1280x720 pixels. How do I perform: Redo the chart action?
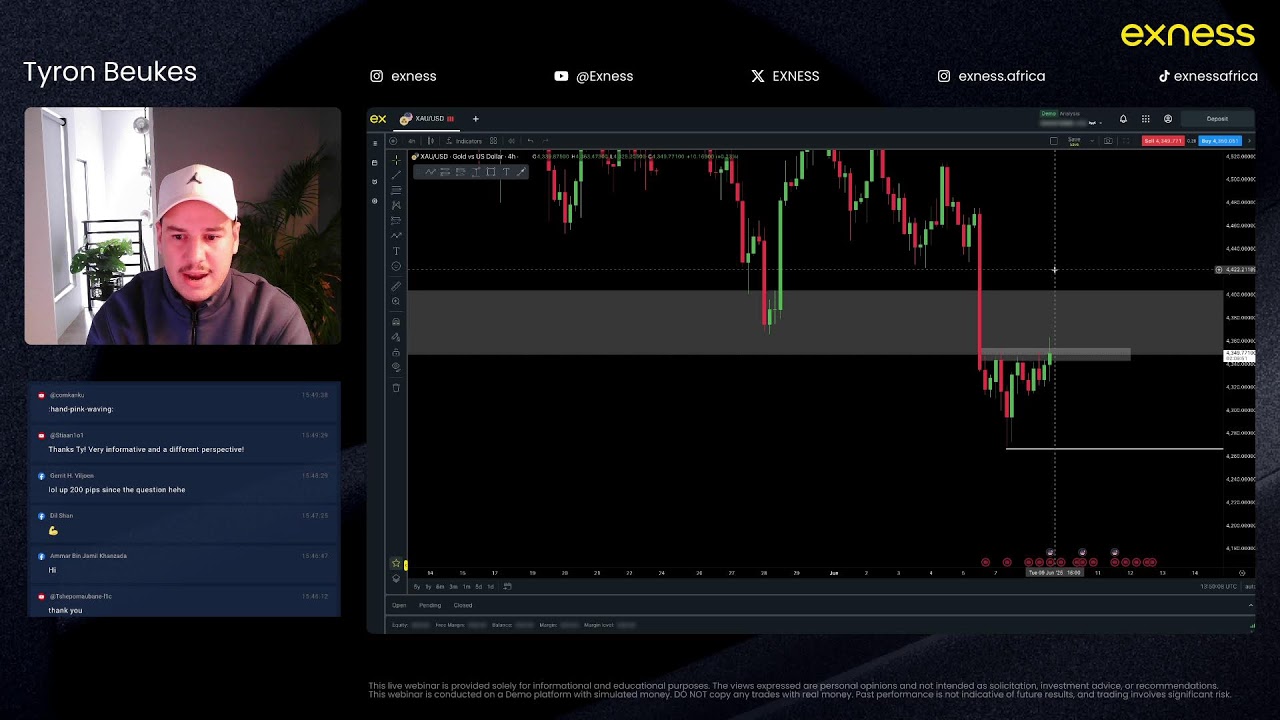[545, 141]
